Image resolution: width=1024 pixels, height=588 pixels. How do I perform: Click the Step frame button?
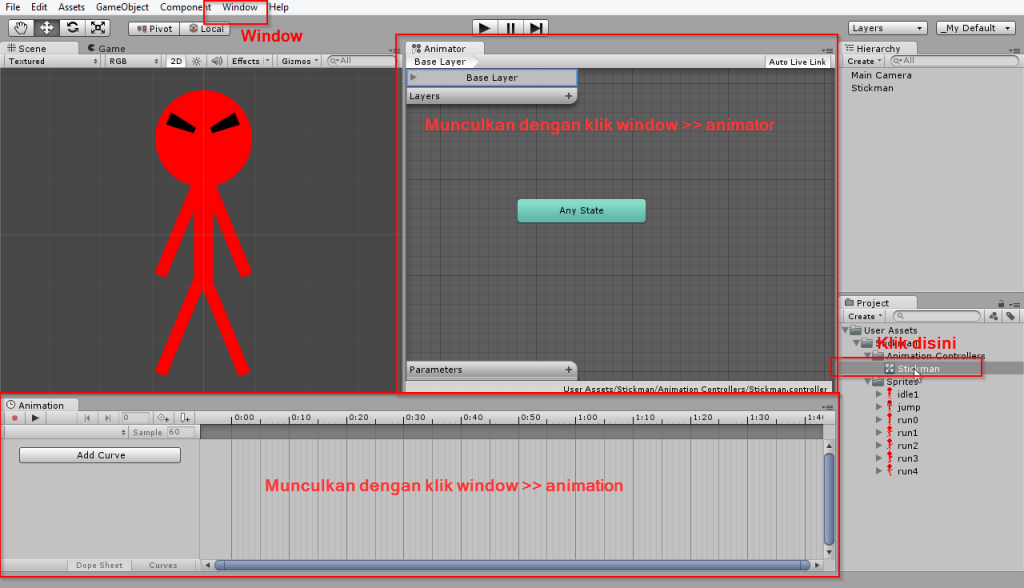pos(537,28)
